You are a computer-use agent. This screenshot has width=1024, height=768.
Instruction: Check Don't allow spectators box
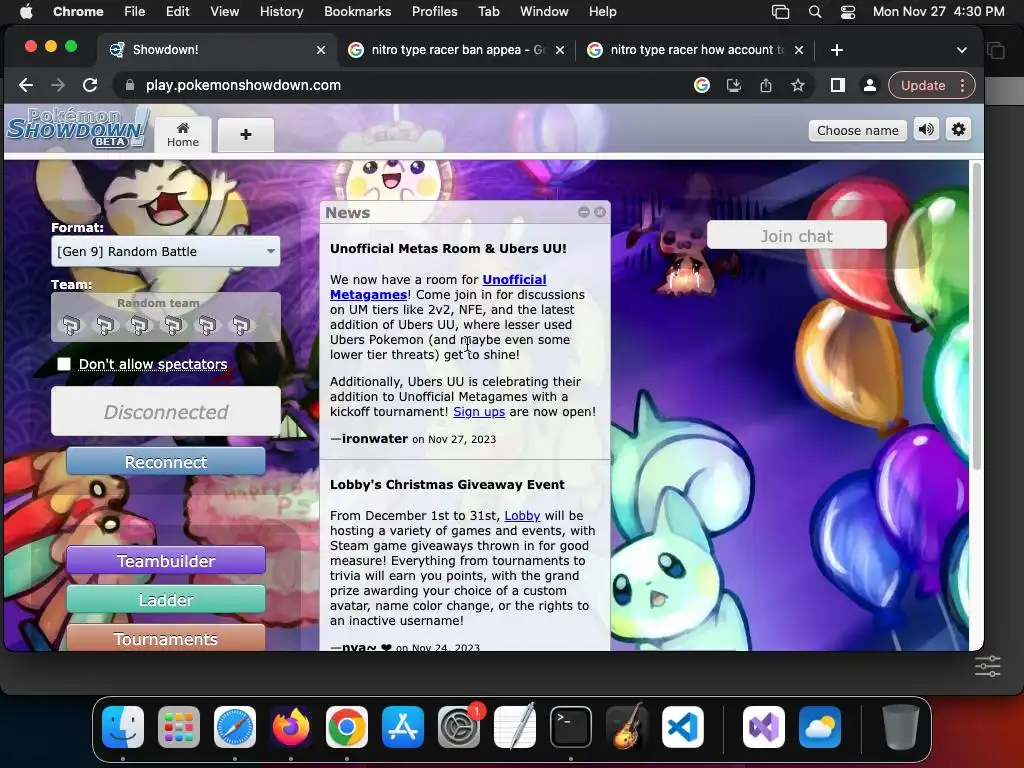(64, 364)
